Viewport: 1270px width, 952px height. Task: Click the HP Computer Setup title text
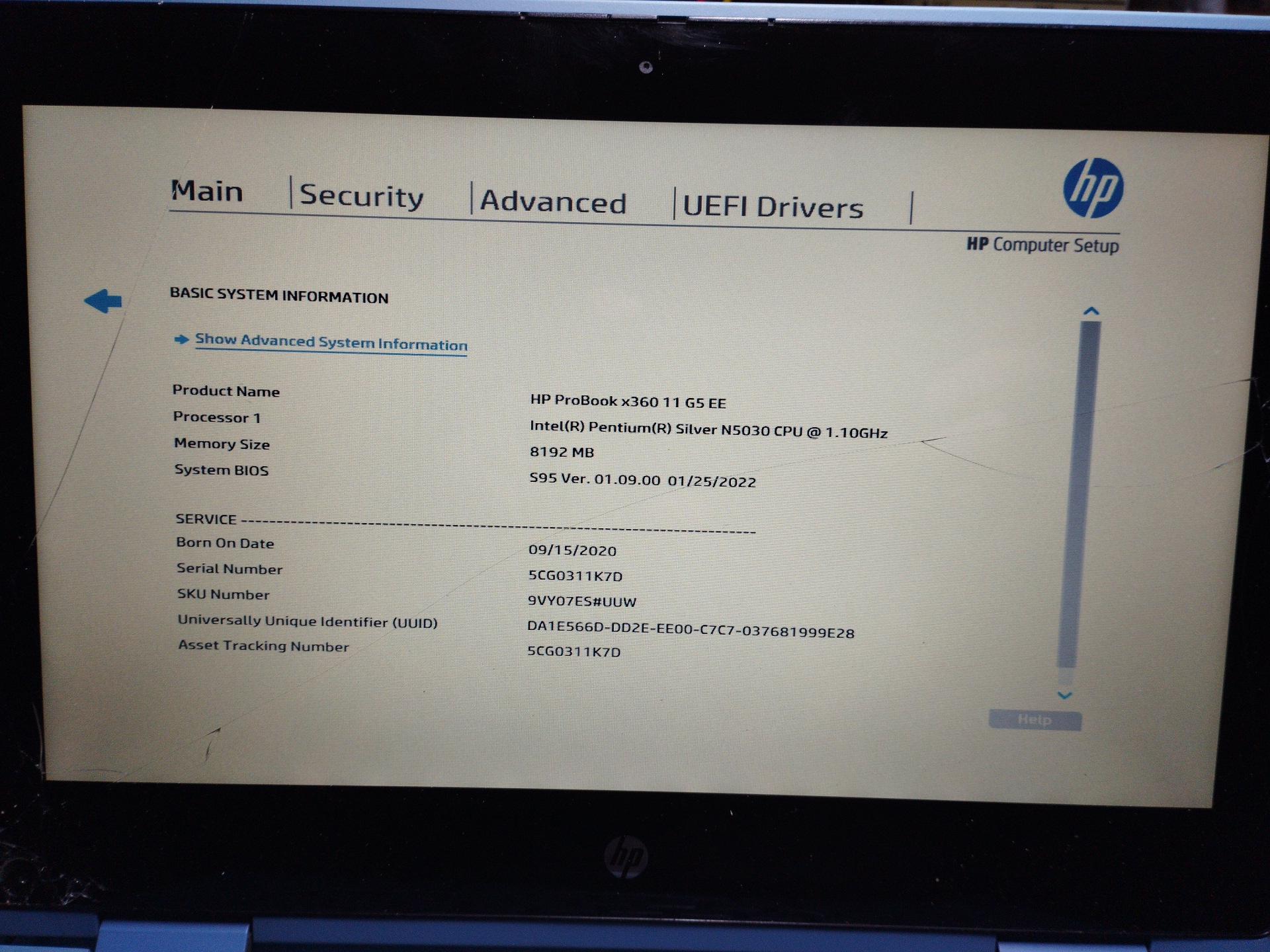(x=1043, y=245)
